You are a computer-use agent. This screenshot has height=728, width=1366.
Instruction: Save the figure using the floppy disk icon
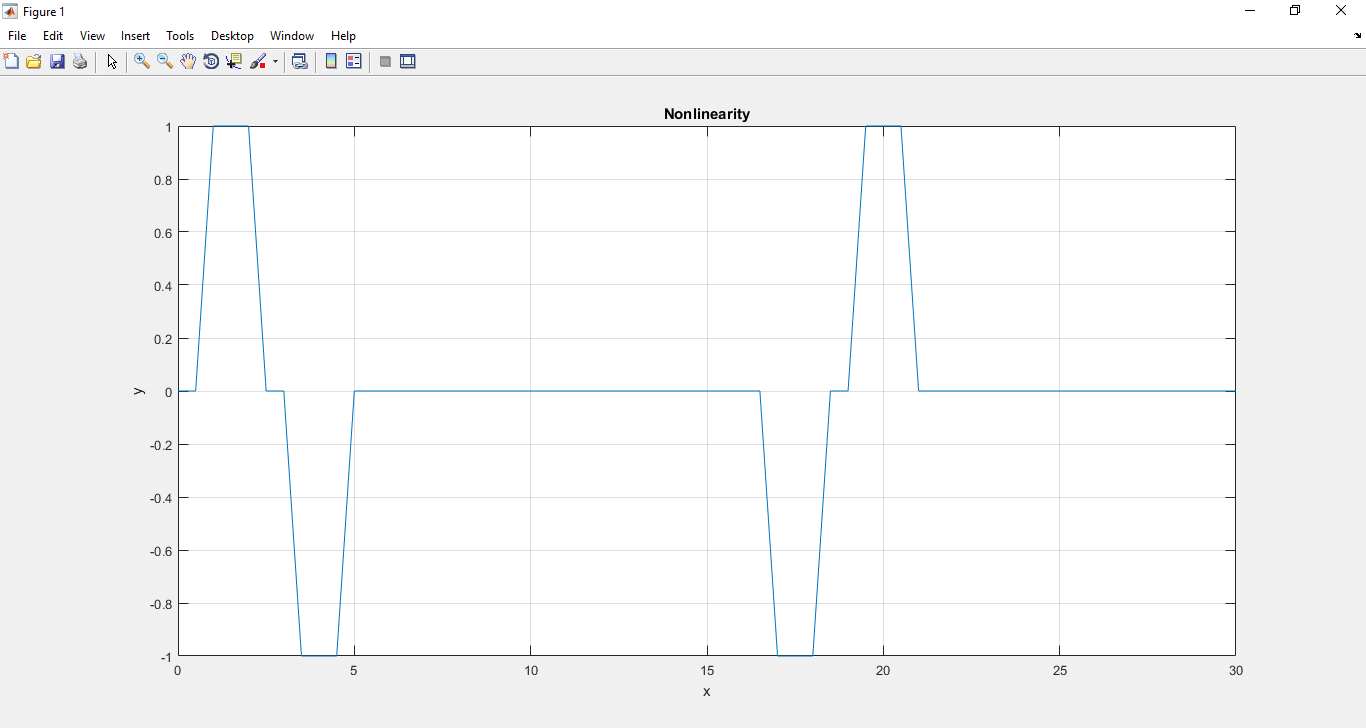pyautogui.click(x=57, y=61)
